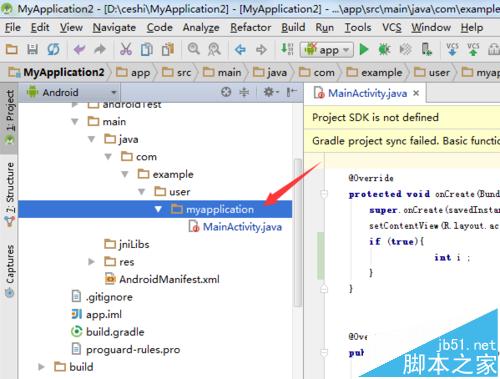
Task: Click the Copy toolbar icon
Action: [147, 50]
